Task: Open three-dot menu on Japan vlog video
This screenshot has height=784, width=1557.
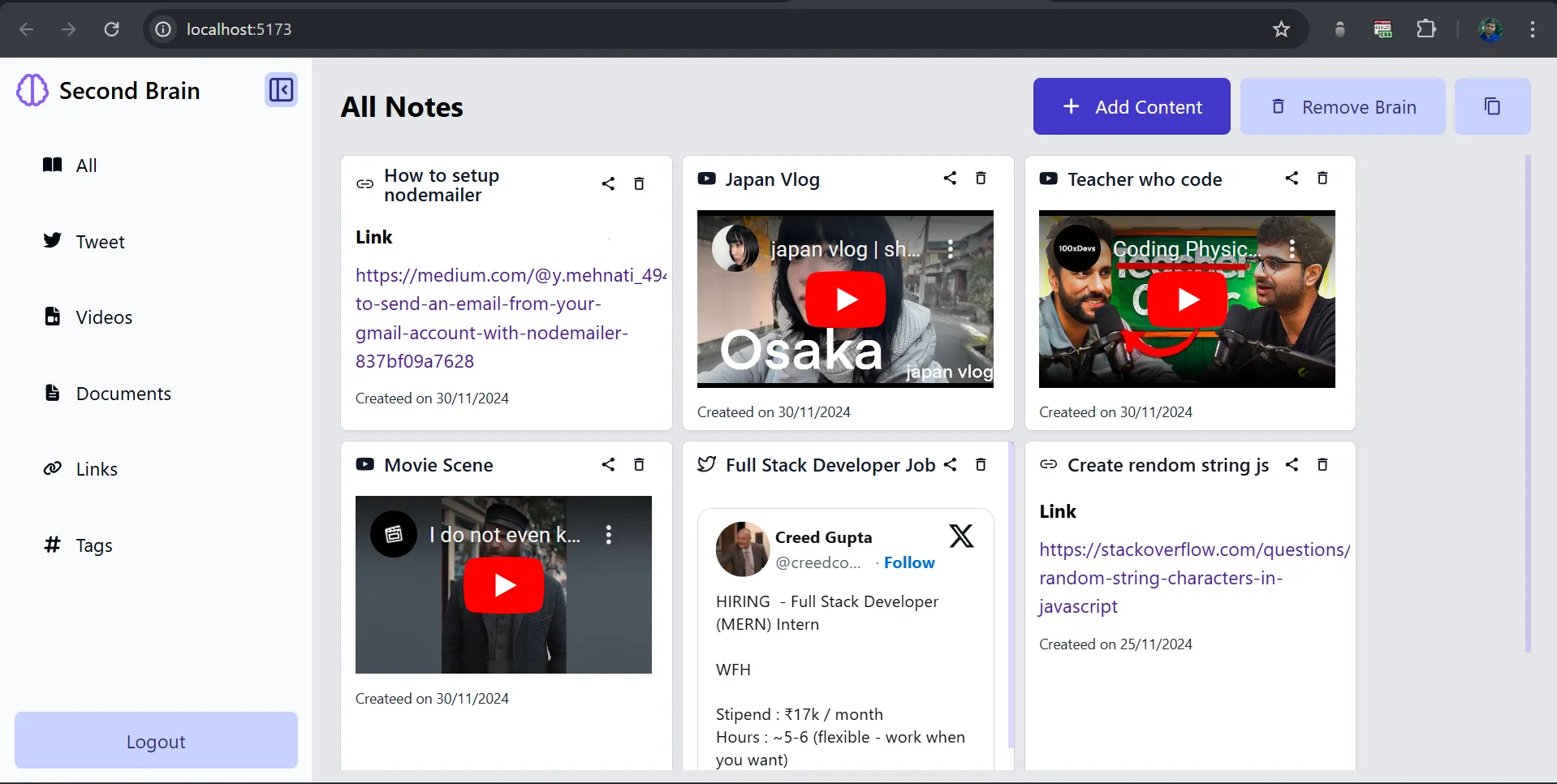Action: pos(951,249)
